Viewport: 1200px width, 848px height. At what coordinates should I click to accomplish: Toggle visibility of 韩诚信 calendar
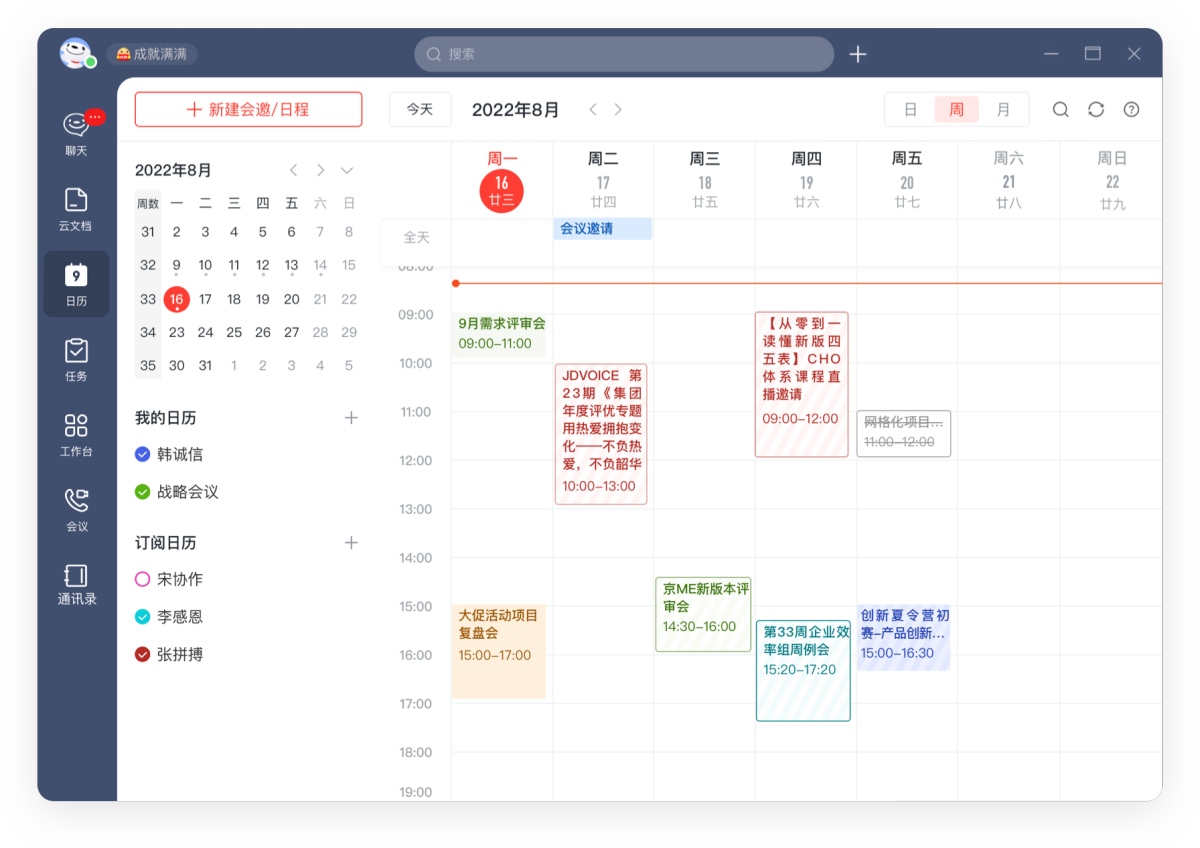pos(141,454)
